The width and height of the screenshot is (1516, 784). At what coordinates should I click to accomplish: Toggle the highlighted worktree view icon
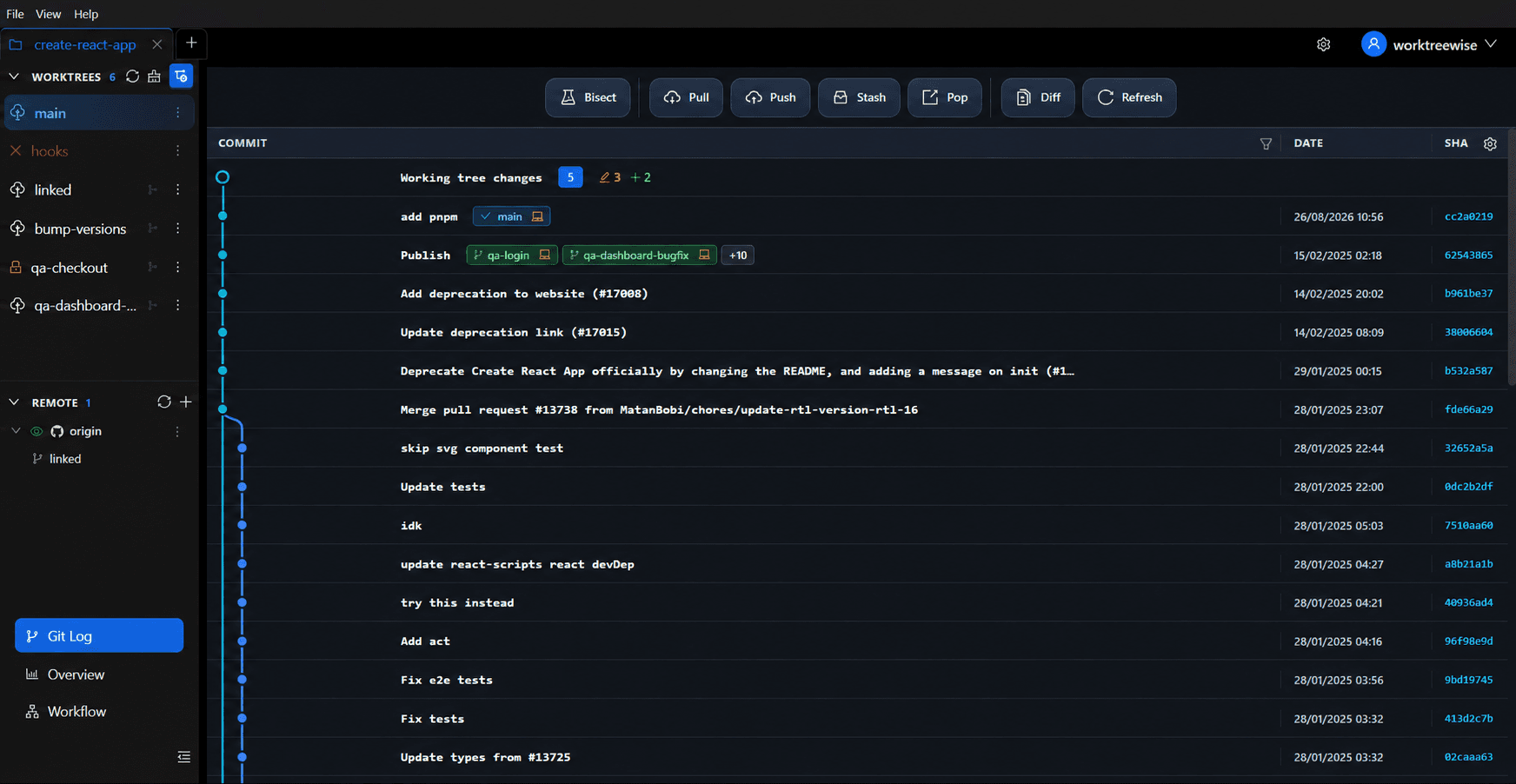[x=181, y=76]
